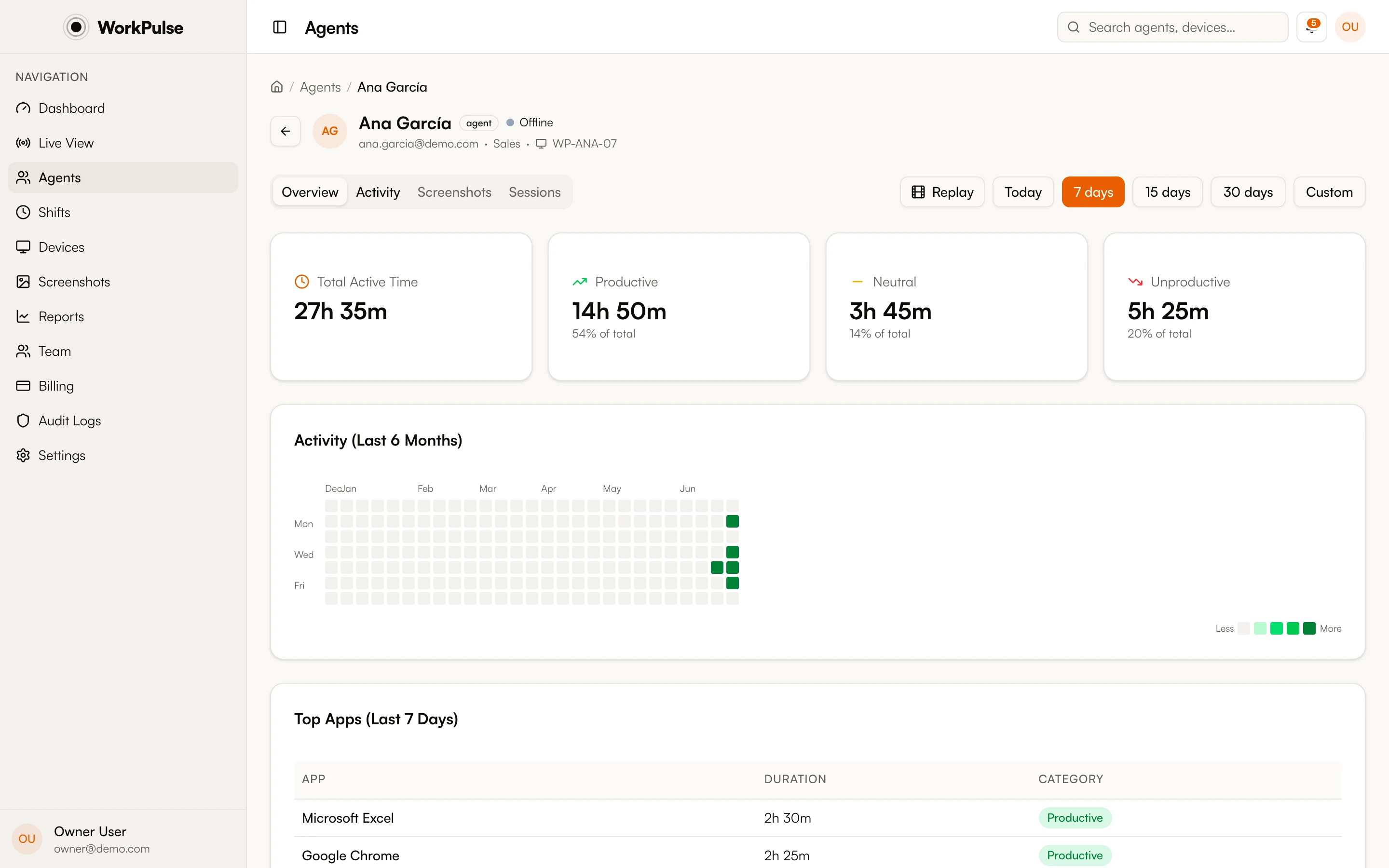The height and width of the screenshot is (868, 1389).
Task: Open Billing in the sidebar
Action: [x=123, y=386]
